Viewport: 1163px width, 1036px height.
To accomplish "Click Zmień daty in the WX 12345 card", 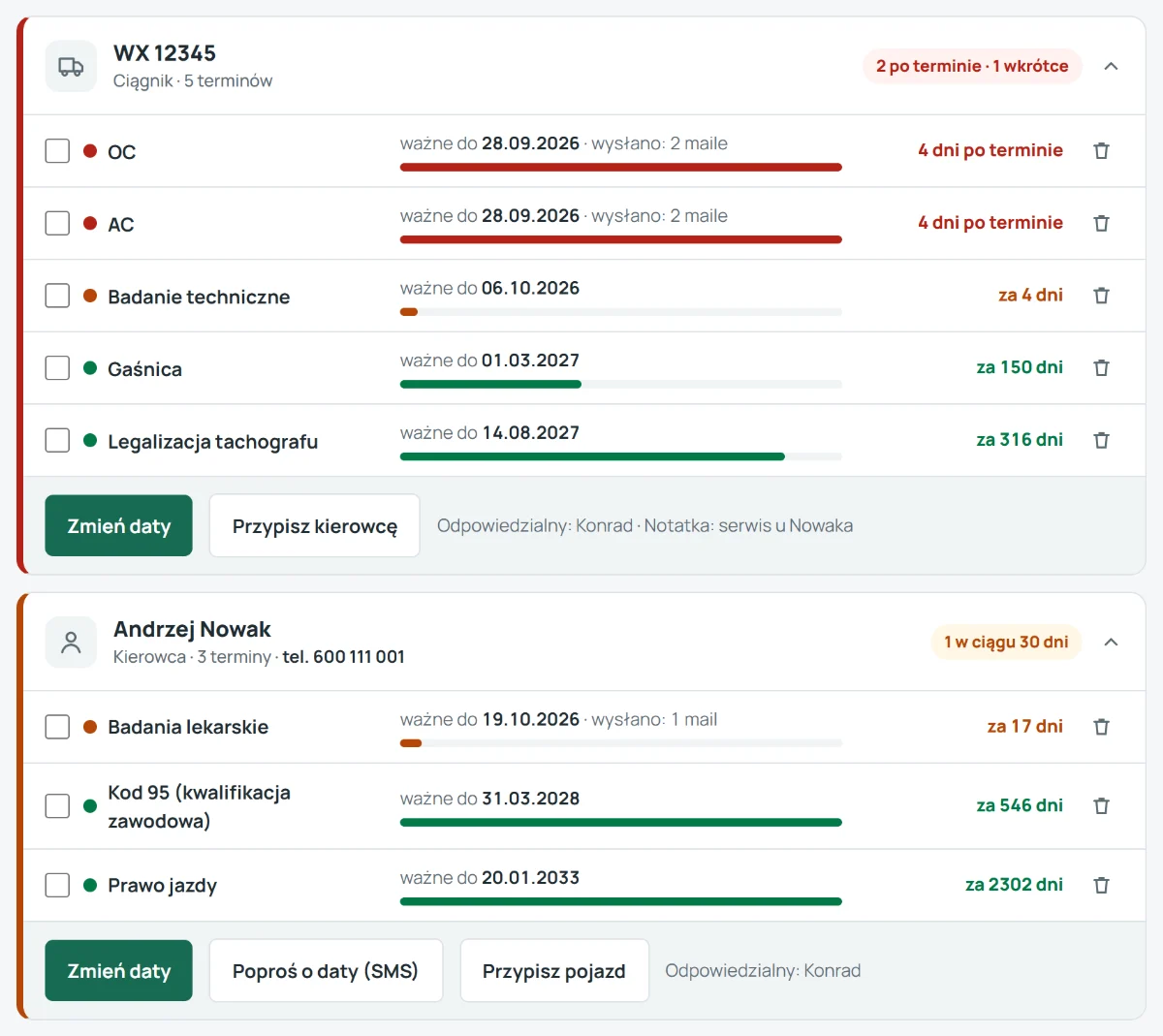I will click(x=118, y=526).
